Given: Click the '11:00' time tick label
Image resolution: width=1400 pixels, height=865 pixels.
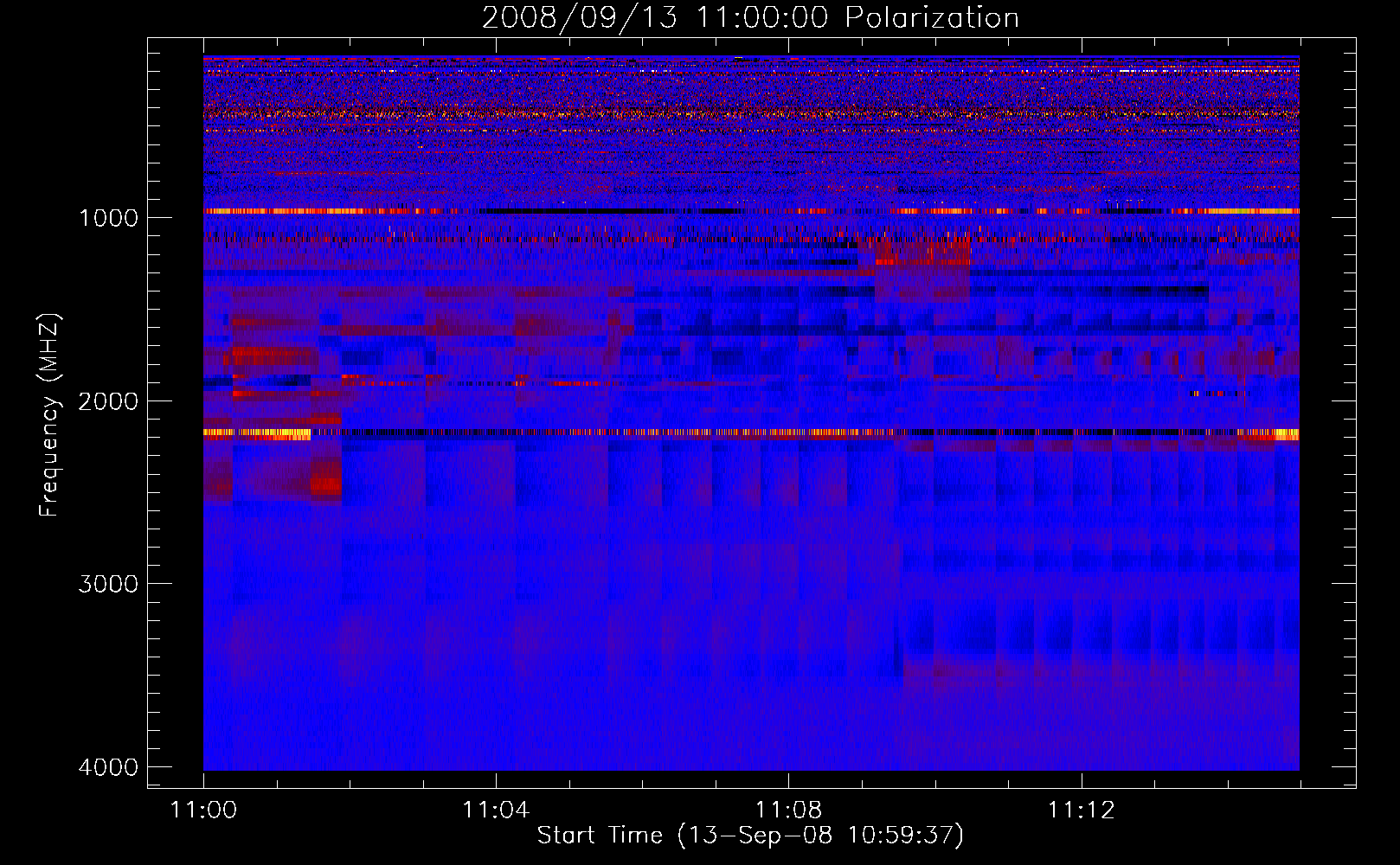Looking at the screenshot, I should [203, 811].
